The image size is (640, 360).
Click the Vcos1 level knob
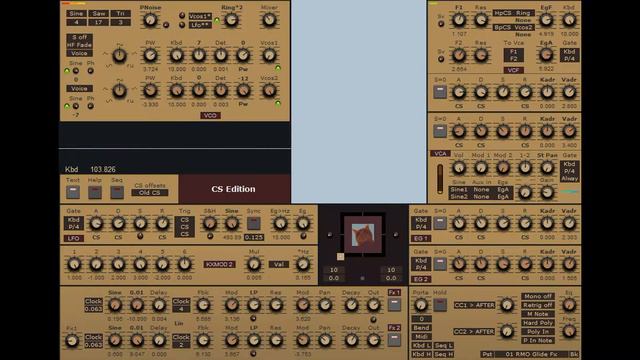(269, 55)
